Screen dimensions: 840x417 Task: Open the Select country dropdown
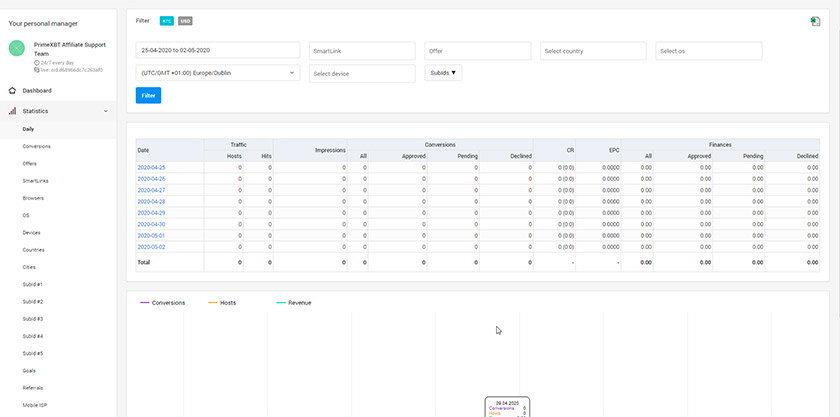click(593, 51)
